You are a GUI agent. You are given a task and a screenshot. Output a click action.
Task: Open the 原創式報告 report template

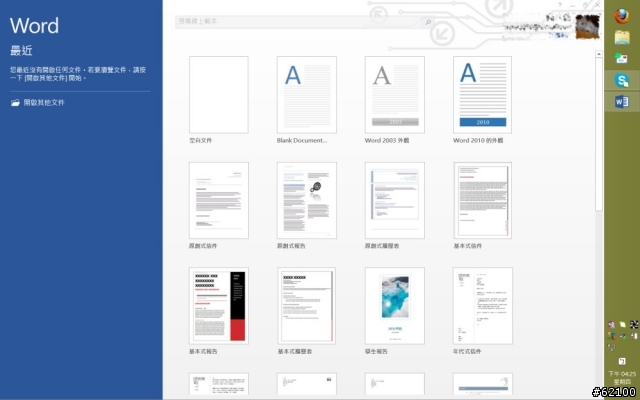(x=307, y=200)
